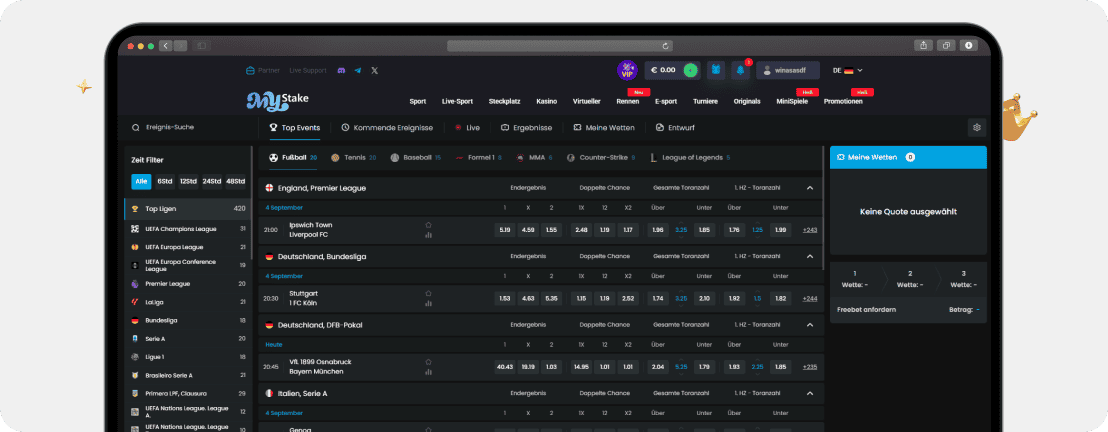This screenshot has height=432, width=1108.
Task: Open Promotionen in main navigation
Action: (x=843, y=101)
